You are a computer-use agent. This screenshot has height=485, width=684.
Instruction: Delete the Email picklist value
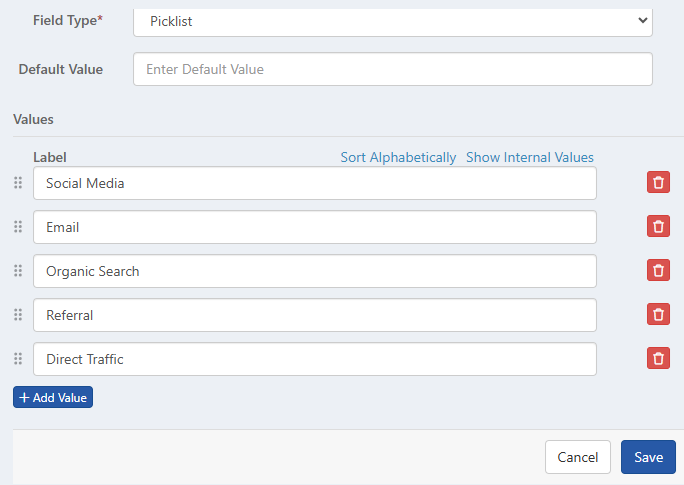(658, 226)
